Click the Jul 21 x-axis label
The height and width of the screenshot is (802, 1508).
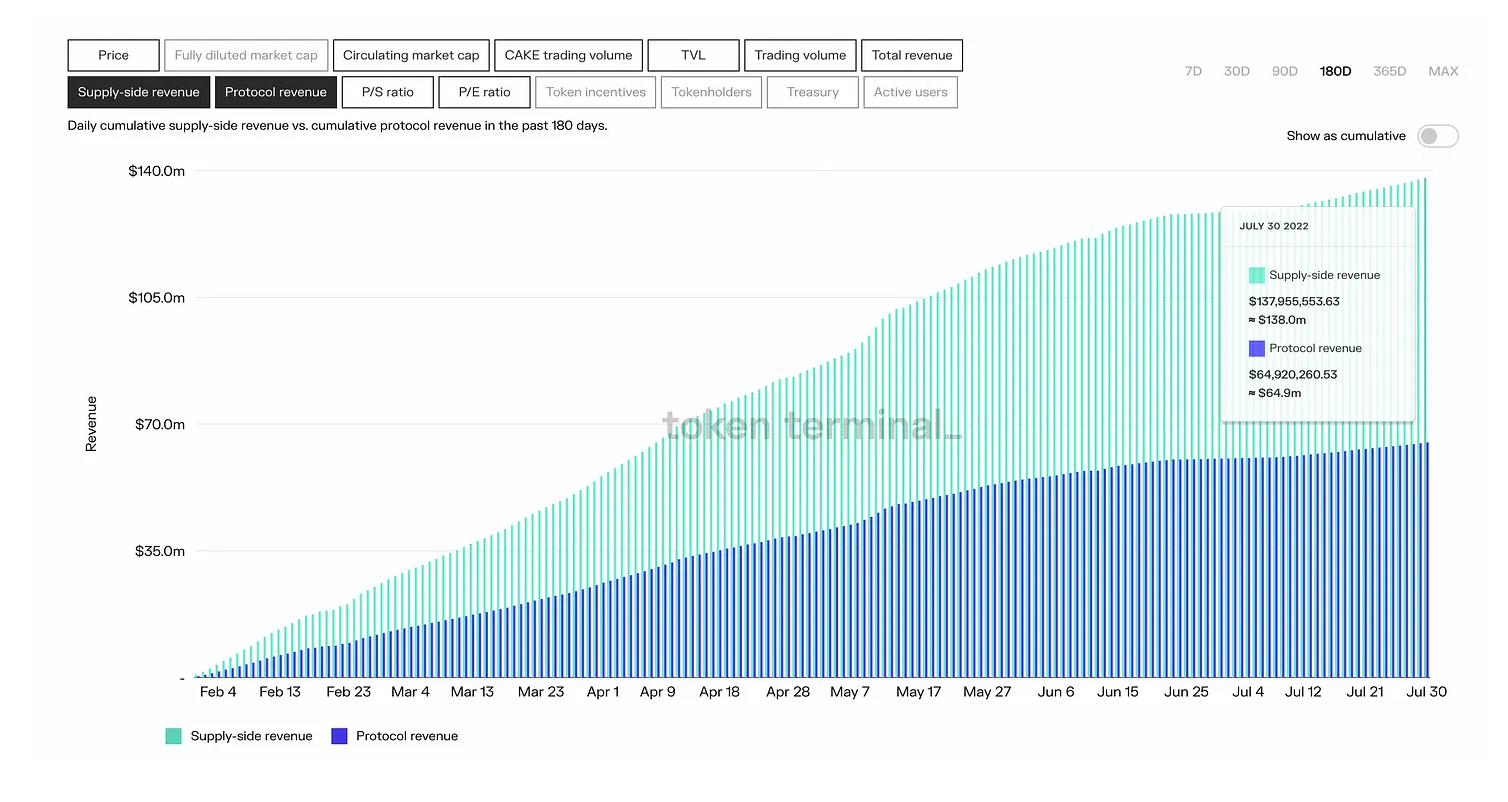pos(1365,691)
